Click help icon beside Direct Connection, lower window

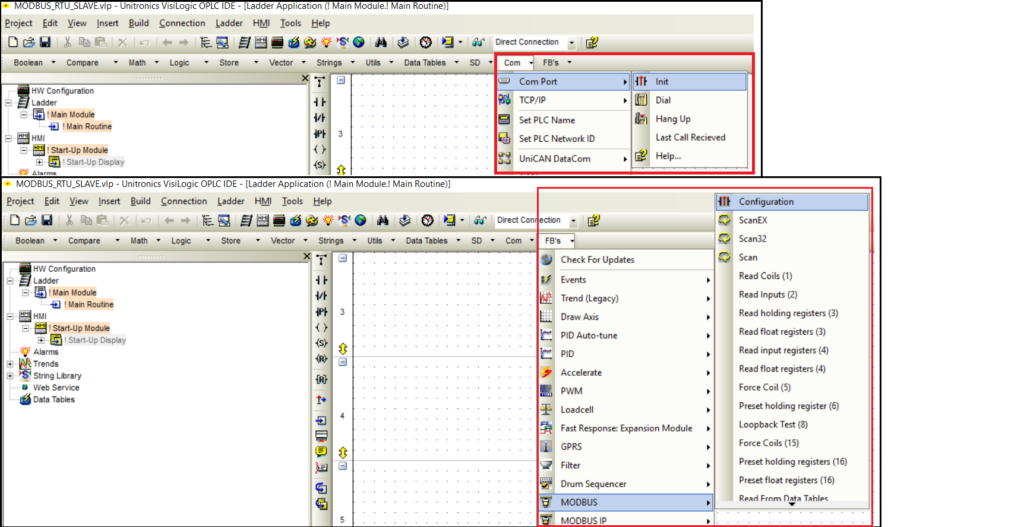point(593,221)
